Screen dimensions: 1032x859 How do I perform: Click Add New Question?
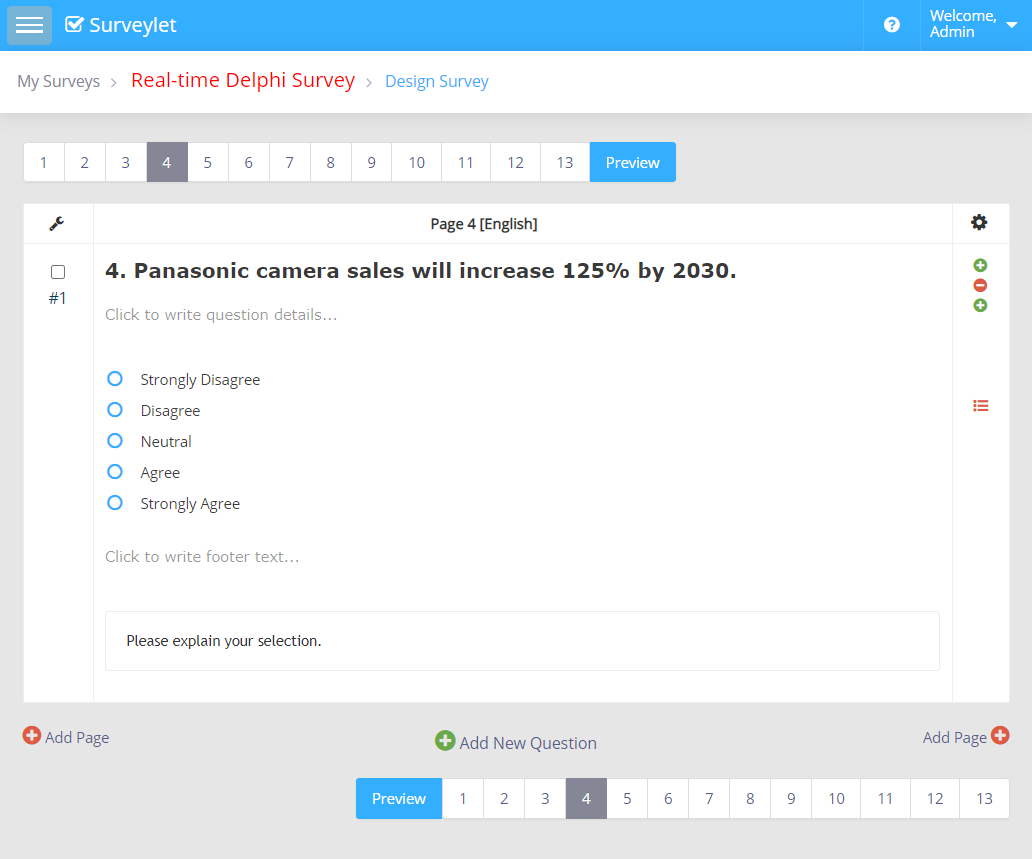(516, 742)
